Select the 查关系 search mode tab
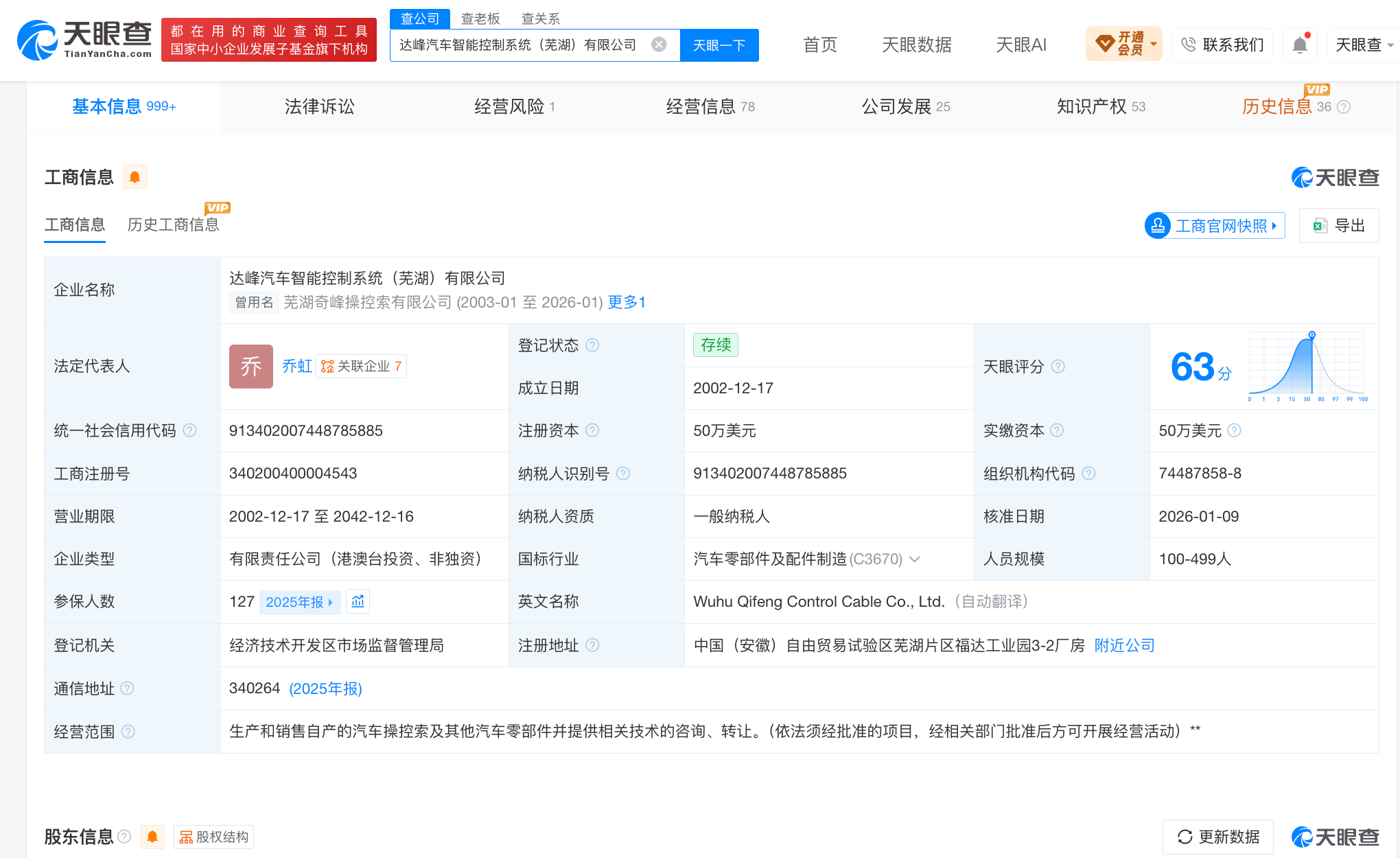The width and height of the screenshot is (1400, 858). [x=541, y=19]
